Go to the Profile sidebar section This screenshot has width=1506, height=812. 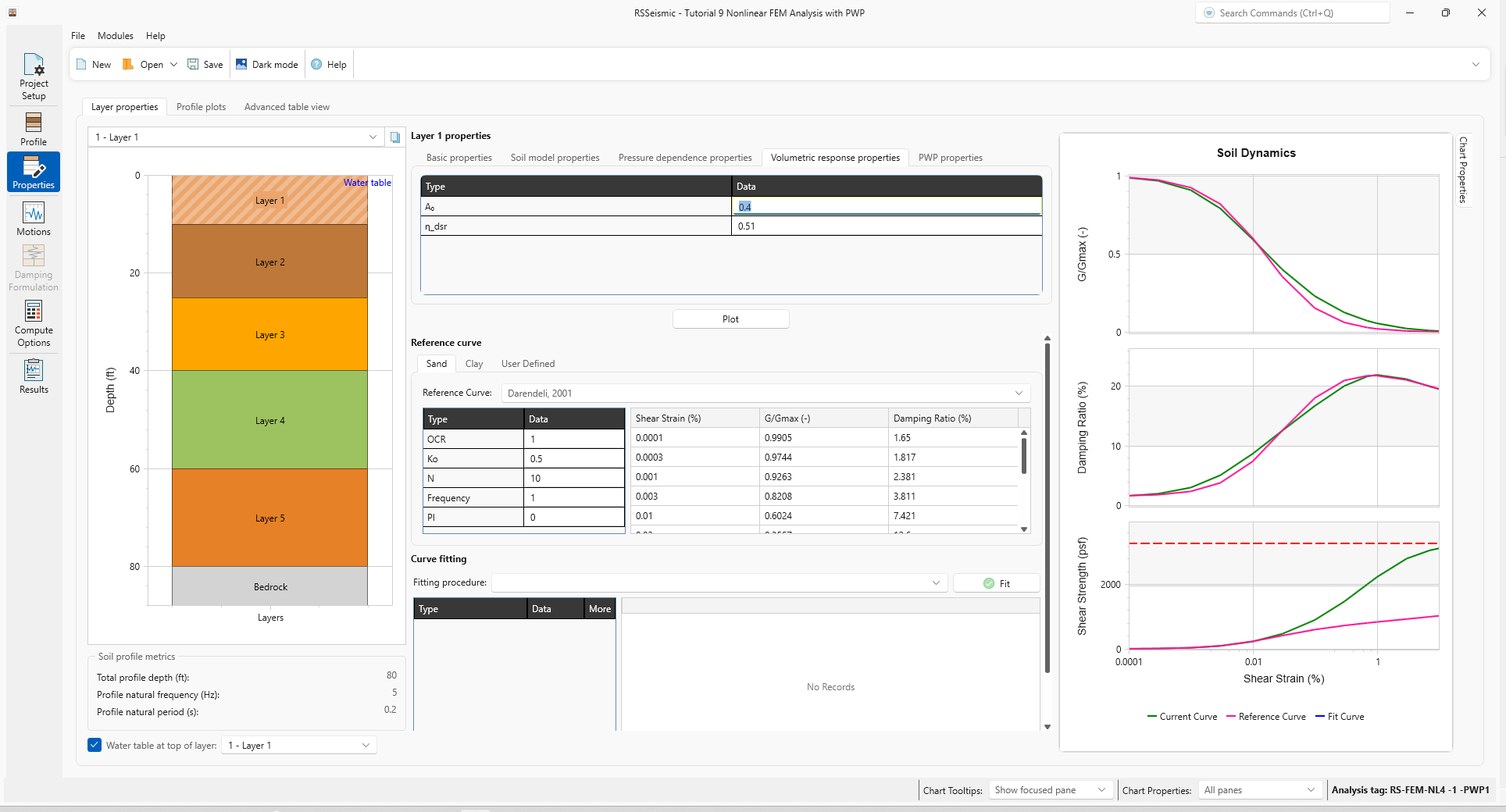pos(34,130)
